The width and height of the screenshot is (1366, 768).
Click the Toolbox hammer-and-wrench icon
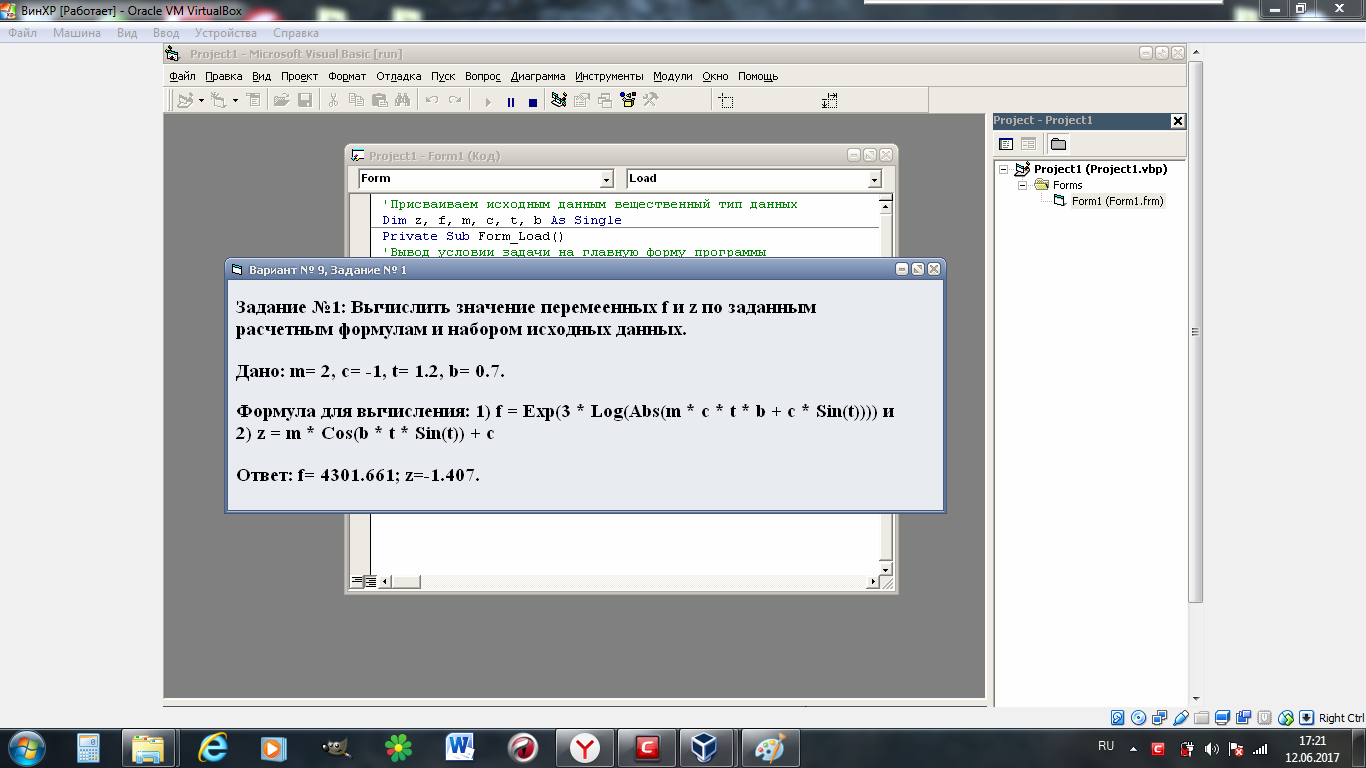[x=650, y=100]
